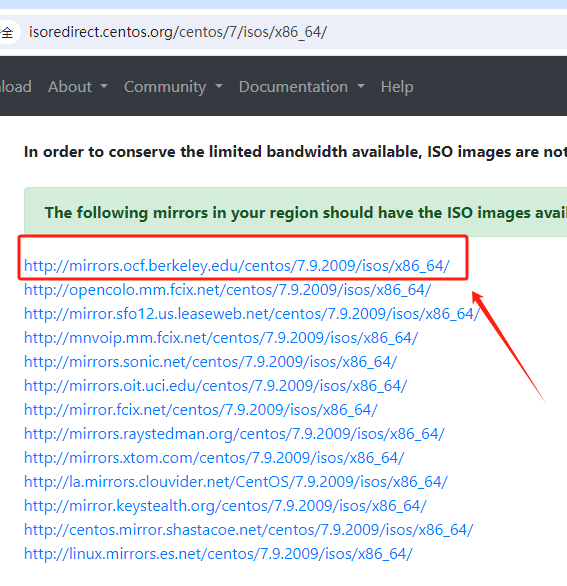Open the Help menu item
The image size is (567, 586).
(x=397, y=87)
